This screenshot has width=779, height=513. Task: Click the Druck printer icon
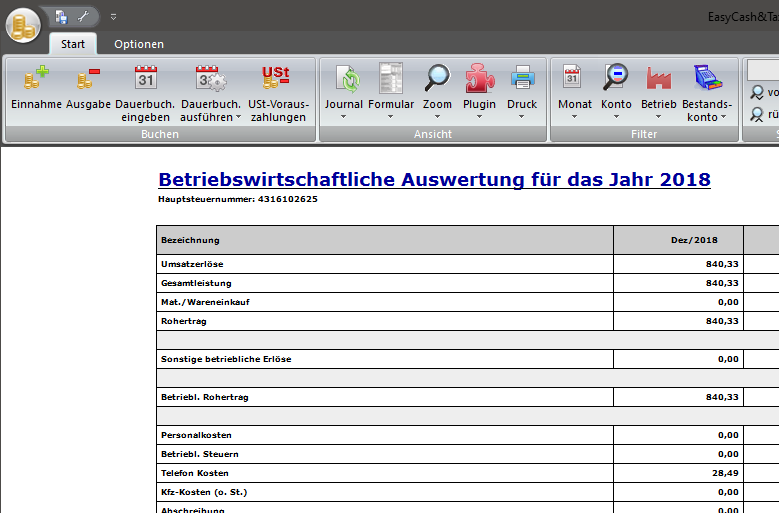tap(522, 78)
